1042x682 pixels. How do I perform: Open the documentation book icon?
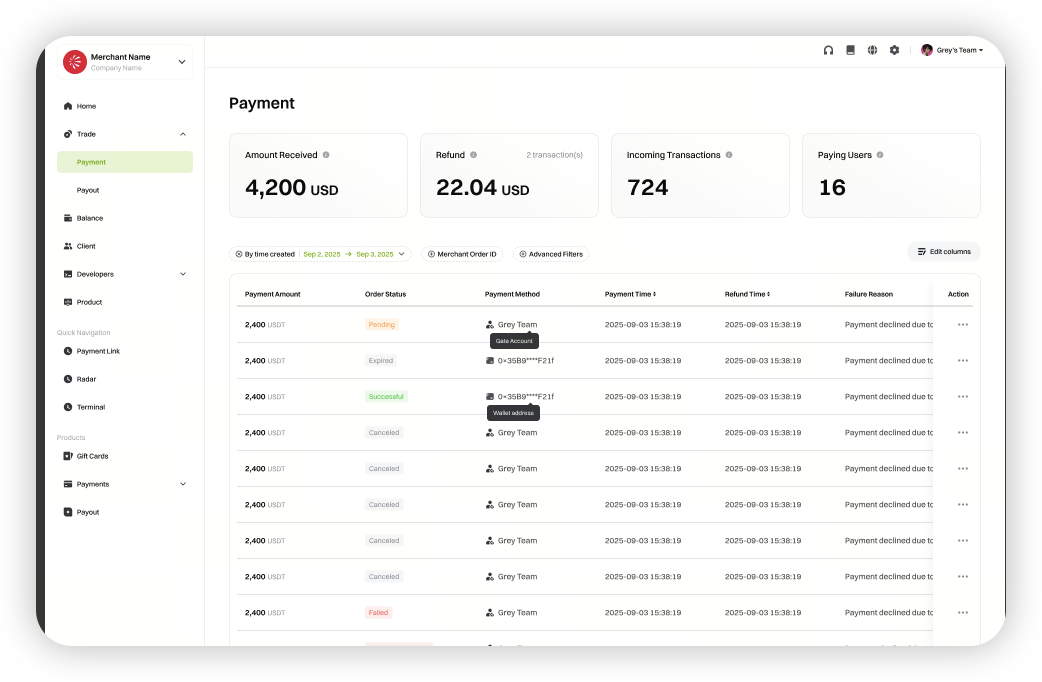pos(850,50)
